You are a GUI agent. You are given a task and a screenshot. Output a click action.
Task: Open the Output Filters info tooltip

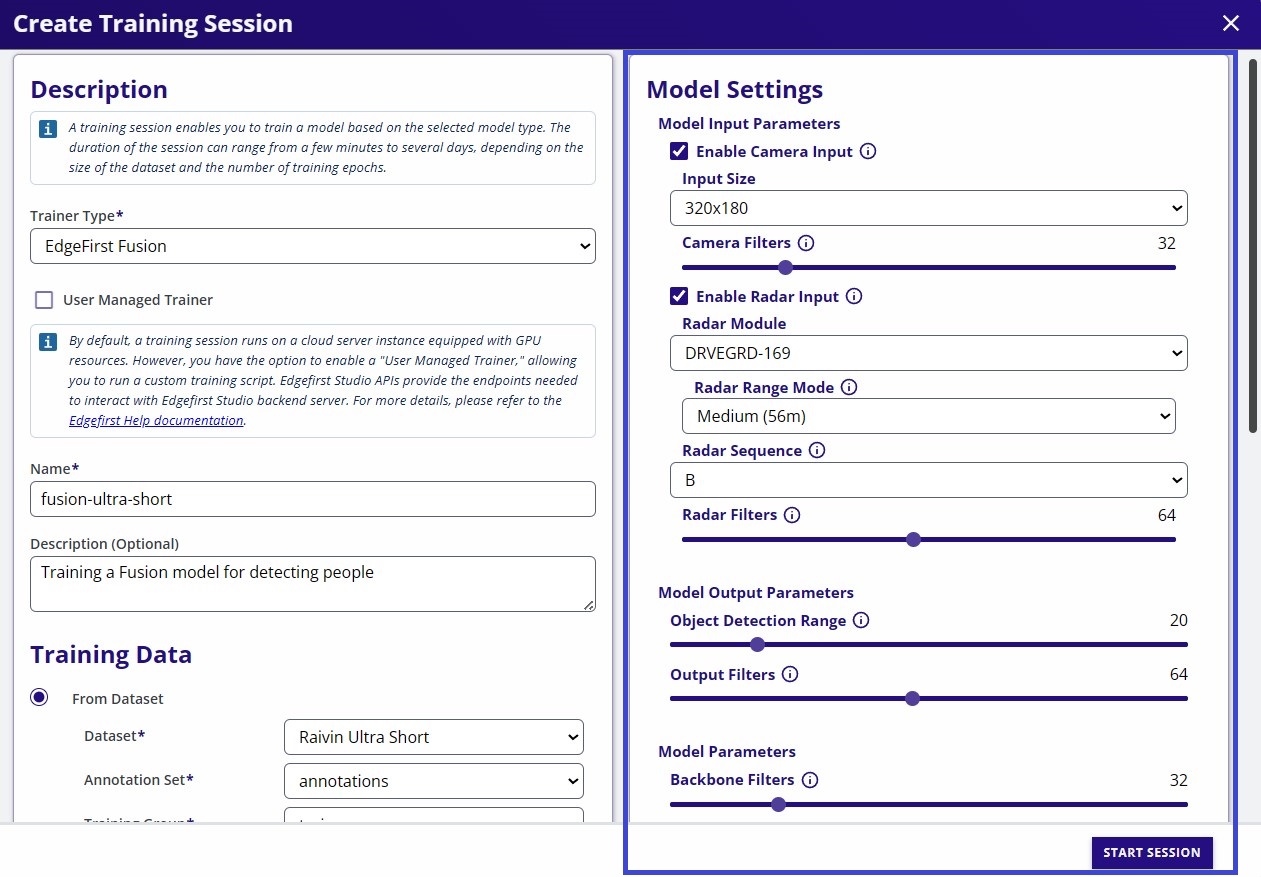point(791,674)
